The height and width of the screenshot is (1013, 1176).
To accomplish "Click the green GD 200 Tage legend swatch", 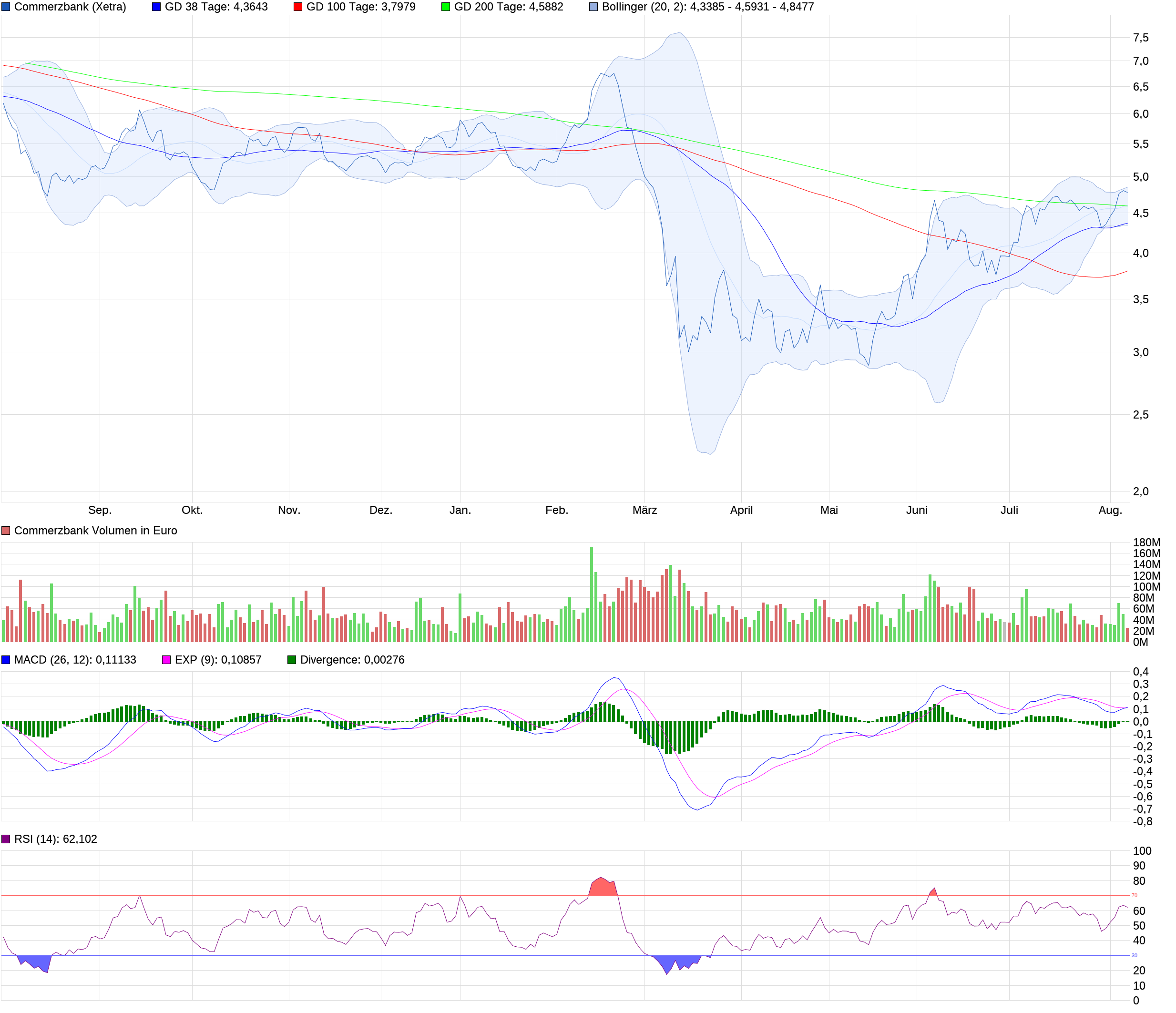I will [x=446, y=7].
